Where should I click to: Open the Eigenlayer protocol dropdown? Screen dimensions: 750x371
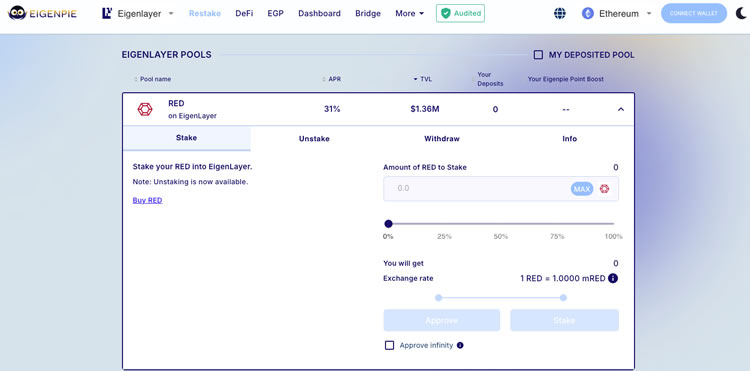point(138,13)
